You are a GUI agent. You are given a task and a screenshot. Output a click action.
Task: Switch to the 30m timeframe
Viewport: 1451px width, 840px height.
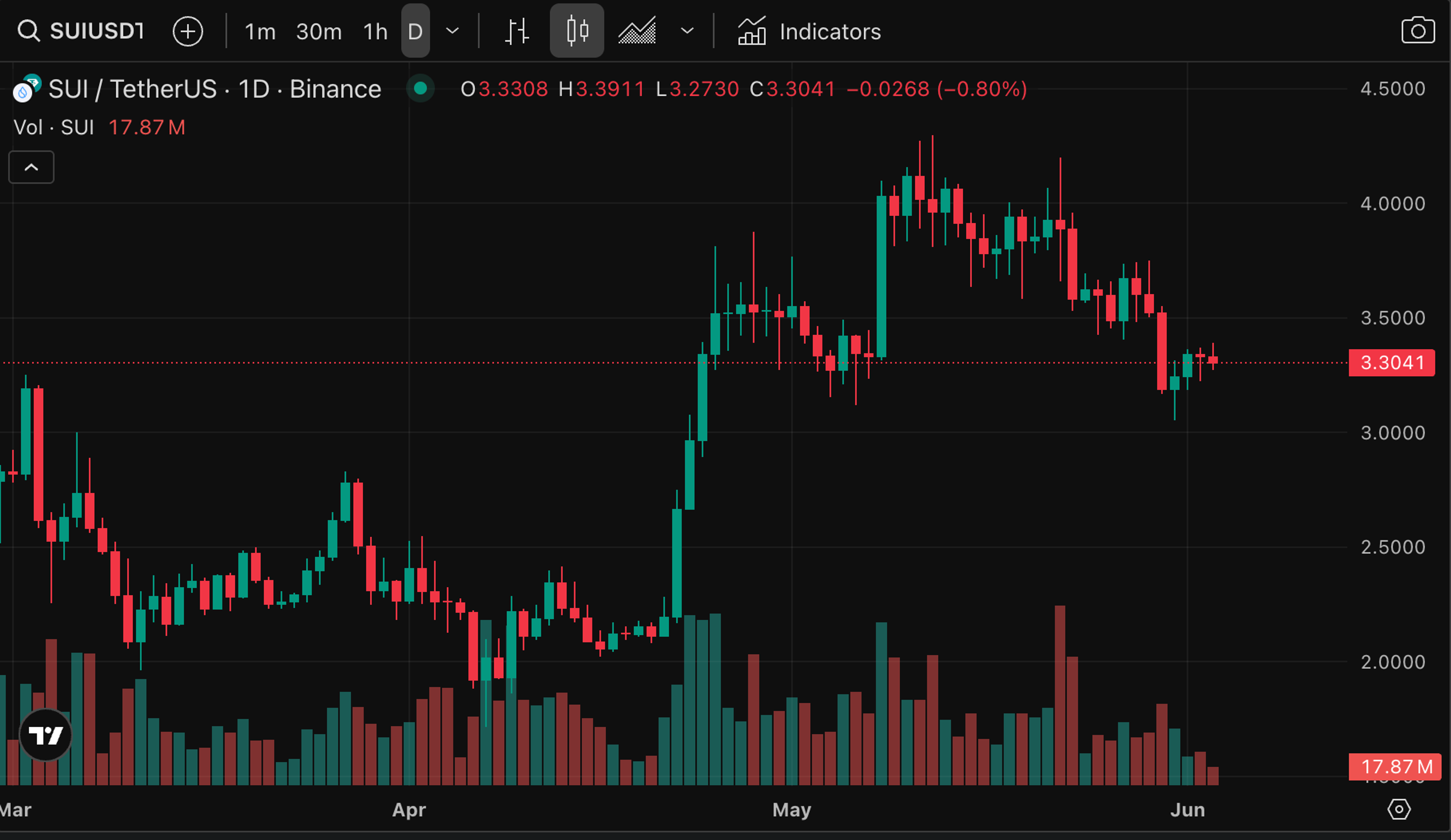click(x=319, y=32)
